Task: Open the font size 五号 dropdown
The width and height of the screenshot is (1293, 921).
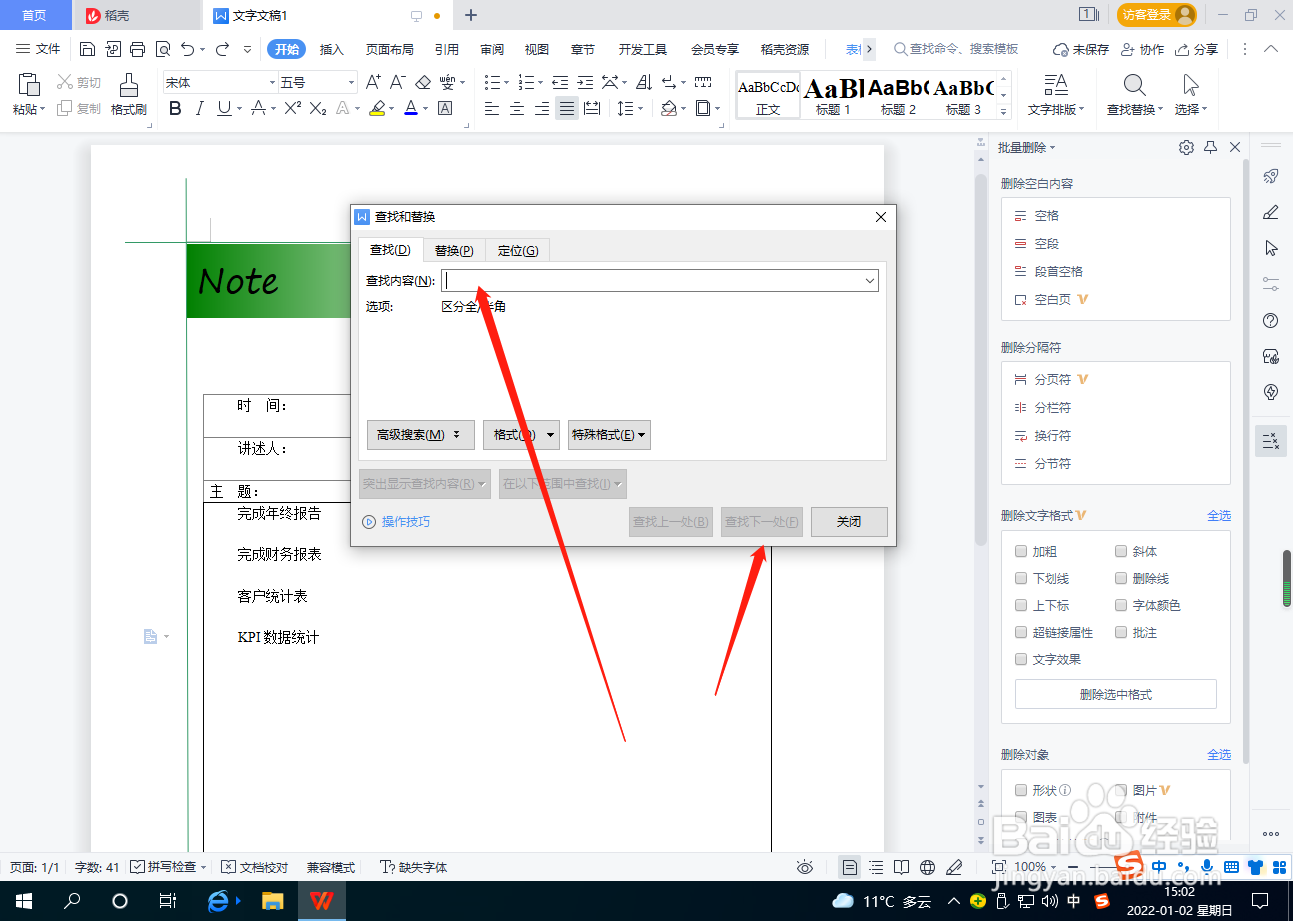Action: tap(351, 82)
